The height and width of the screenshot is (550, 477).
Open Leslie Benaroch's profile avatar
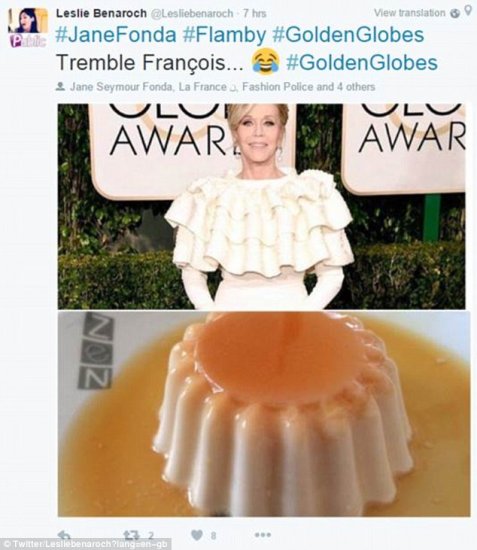tap(28, 27)
